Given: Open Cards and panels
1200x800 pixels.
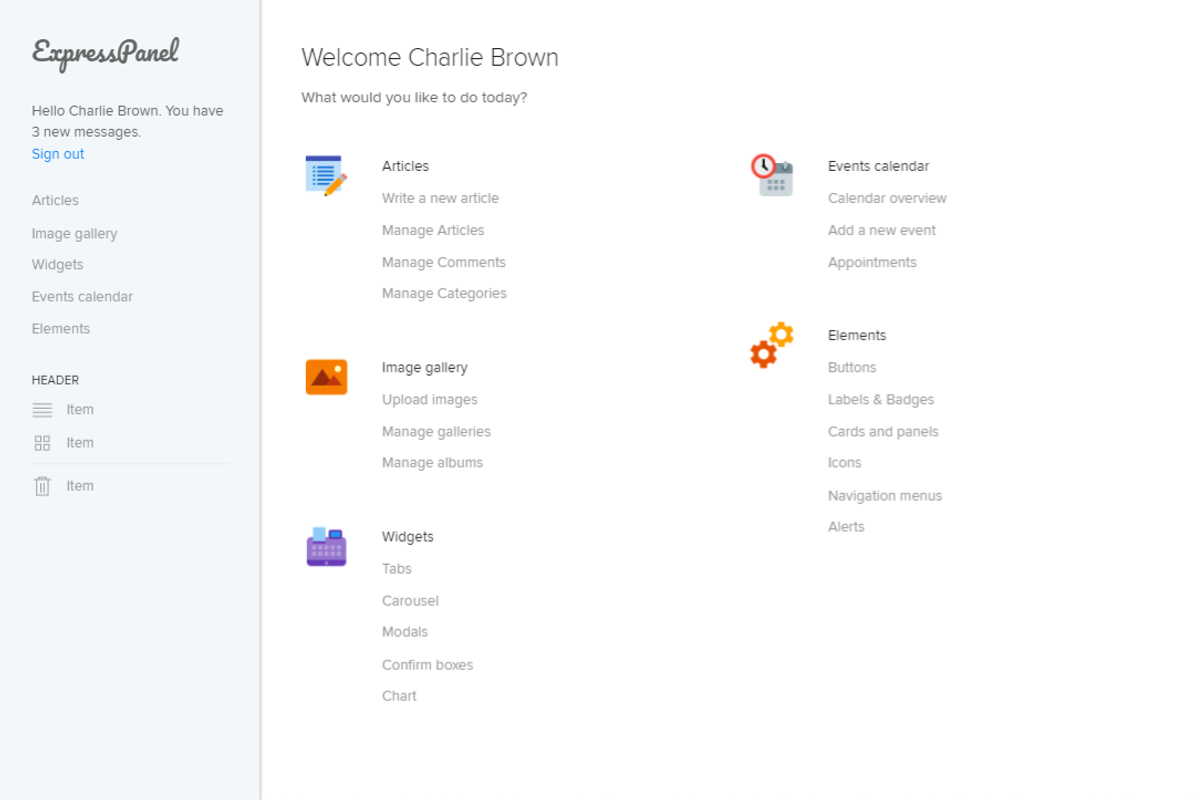Looking at the screenshot, I should pos(883,432).
